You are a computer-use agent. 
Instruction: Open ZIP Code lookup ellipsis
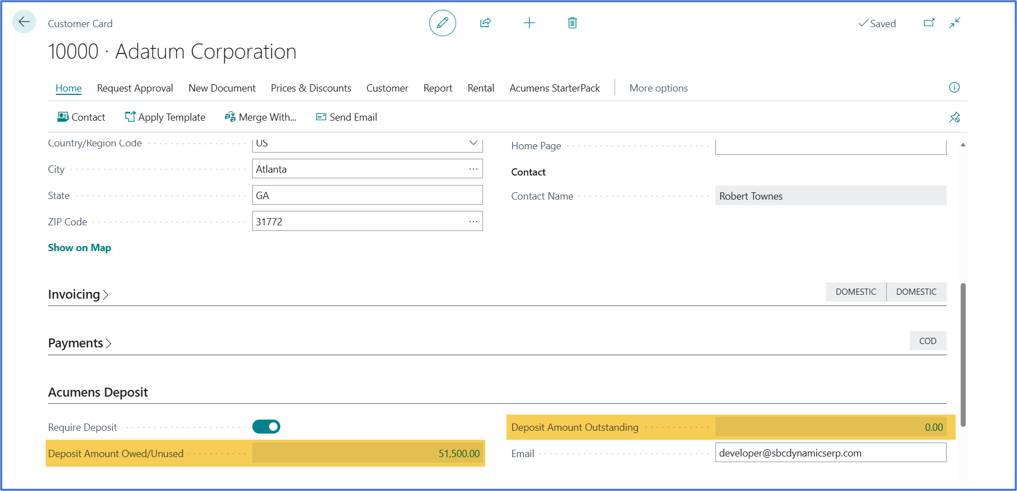(473, 222)
